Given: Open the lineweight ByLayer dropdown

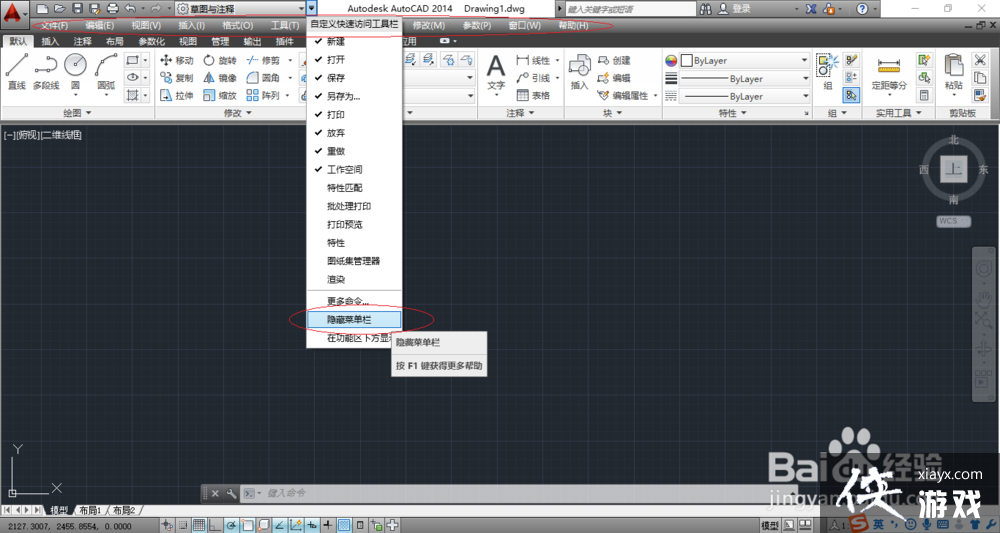Looking at the screenshot, I should 745,78.
